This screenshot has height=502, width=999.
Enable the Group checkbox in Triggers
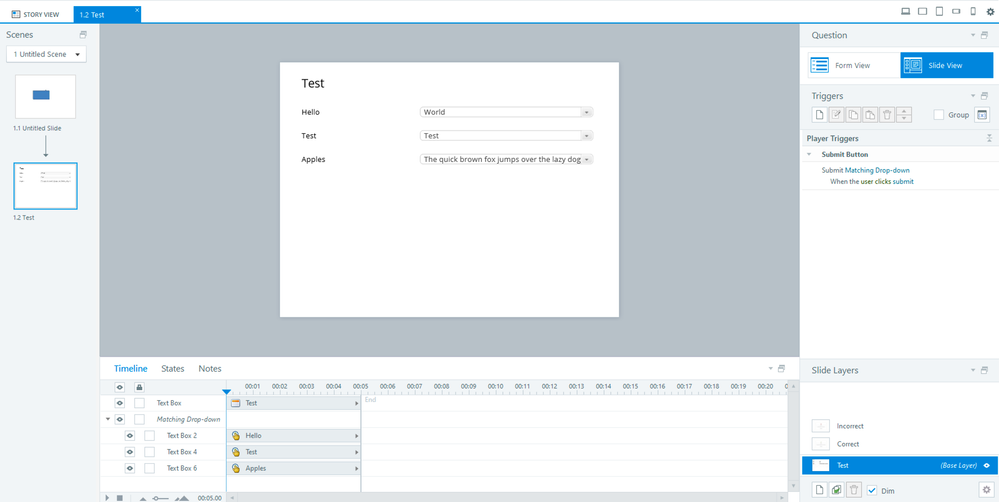click(938, 115)
